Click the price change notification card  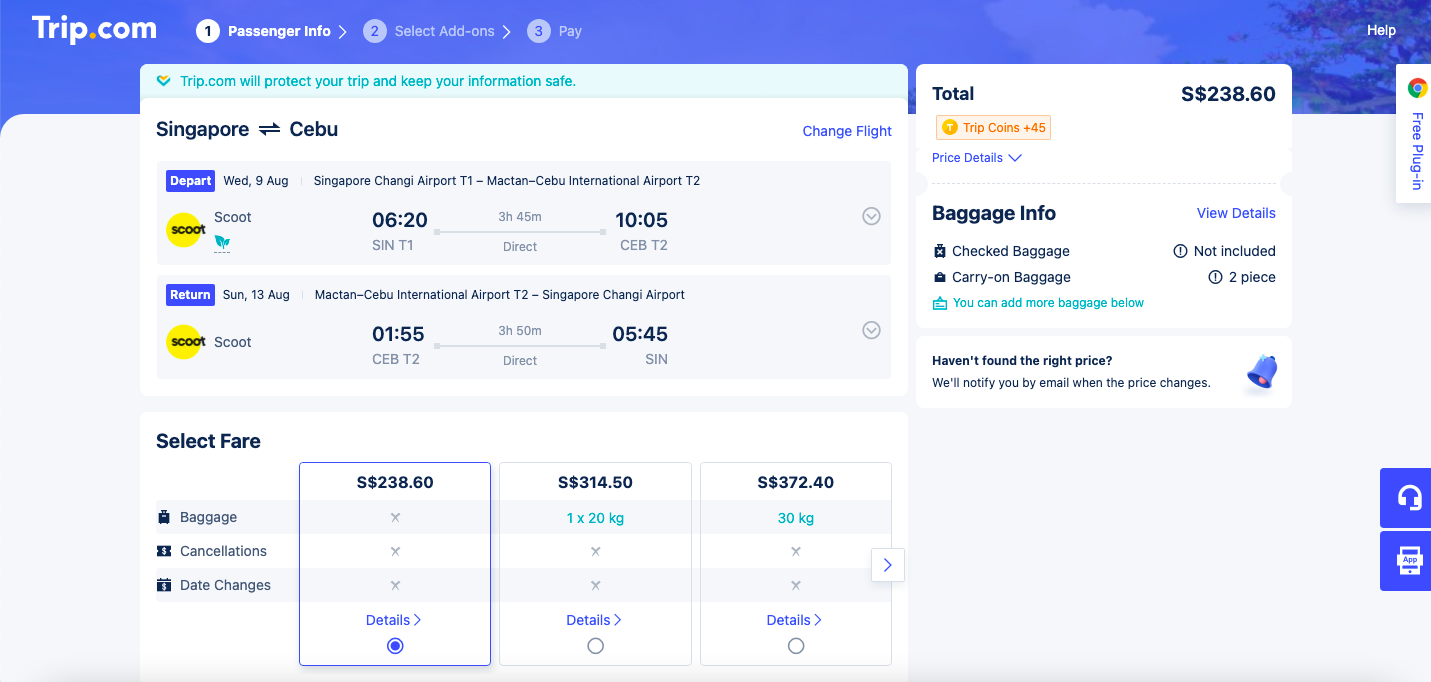1104,372
